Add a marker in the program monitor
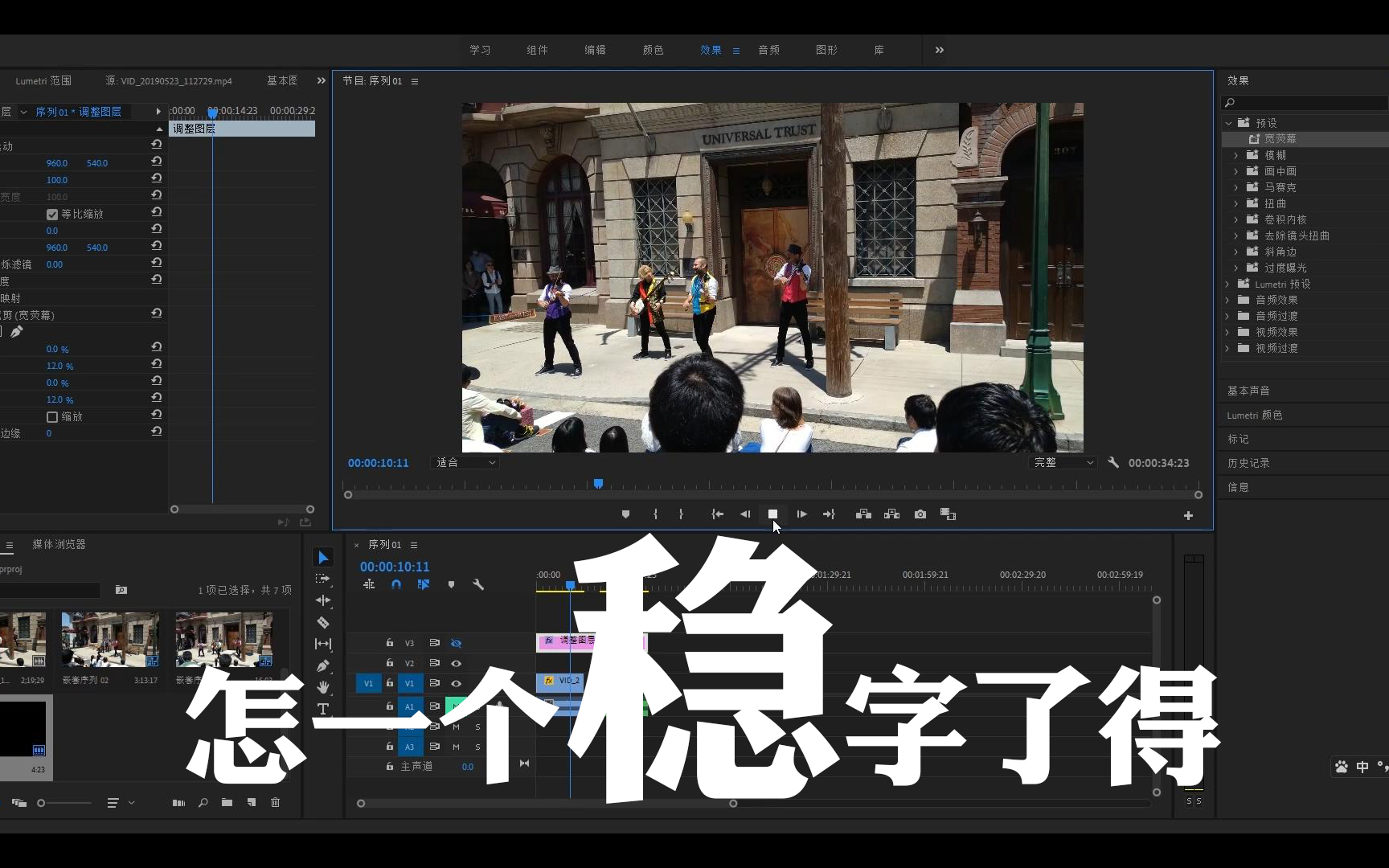 pos(626,514)
